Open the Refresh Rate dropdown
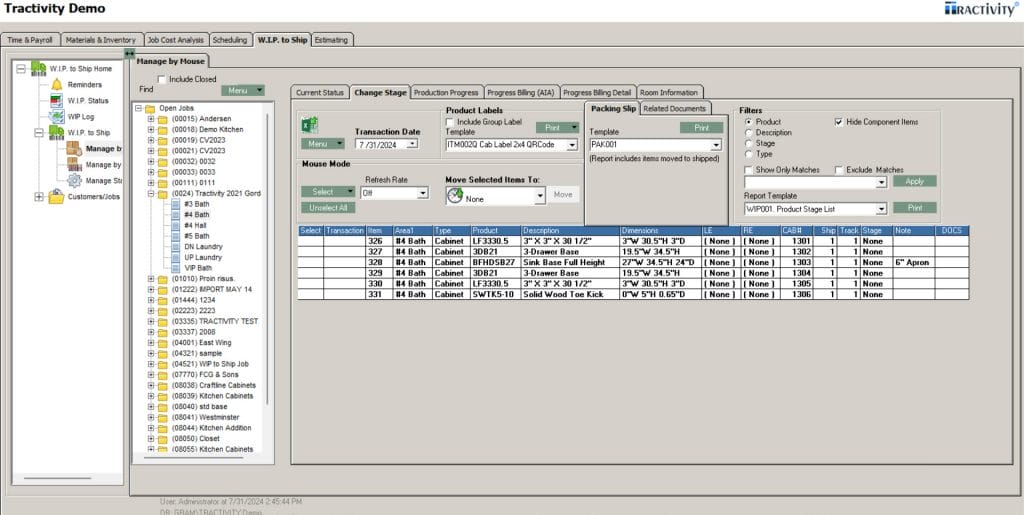 (423, 193)
